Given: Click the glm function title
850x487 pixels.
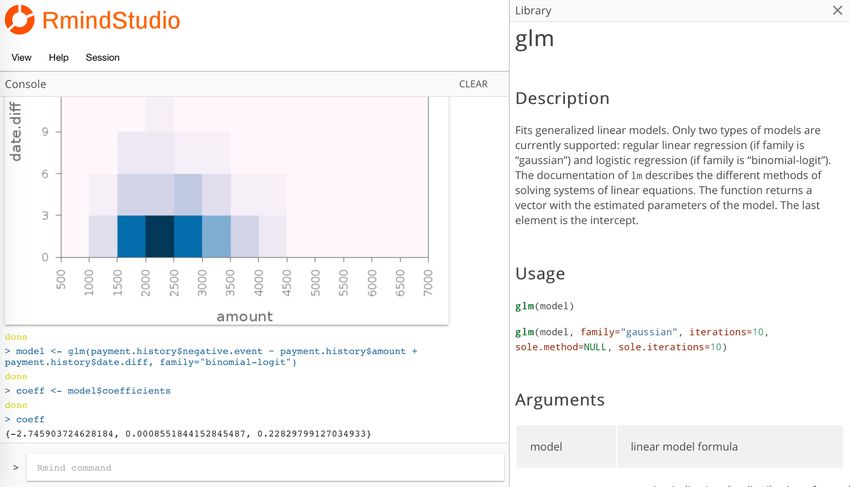Looking at the screenshot, I should pyautogui.click(x=535, y=39).
